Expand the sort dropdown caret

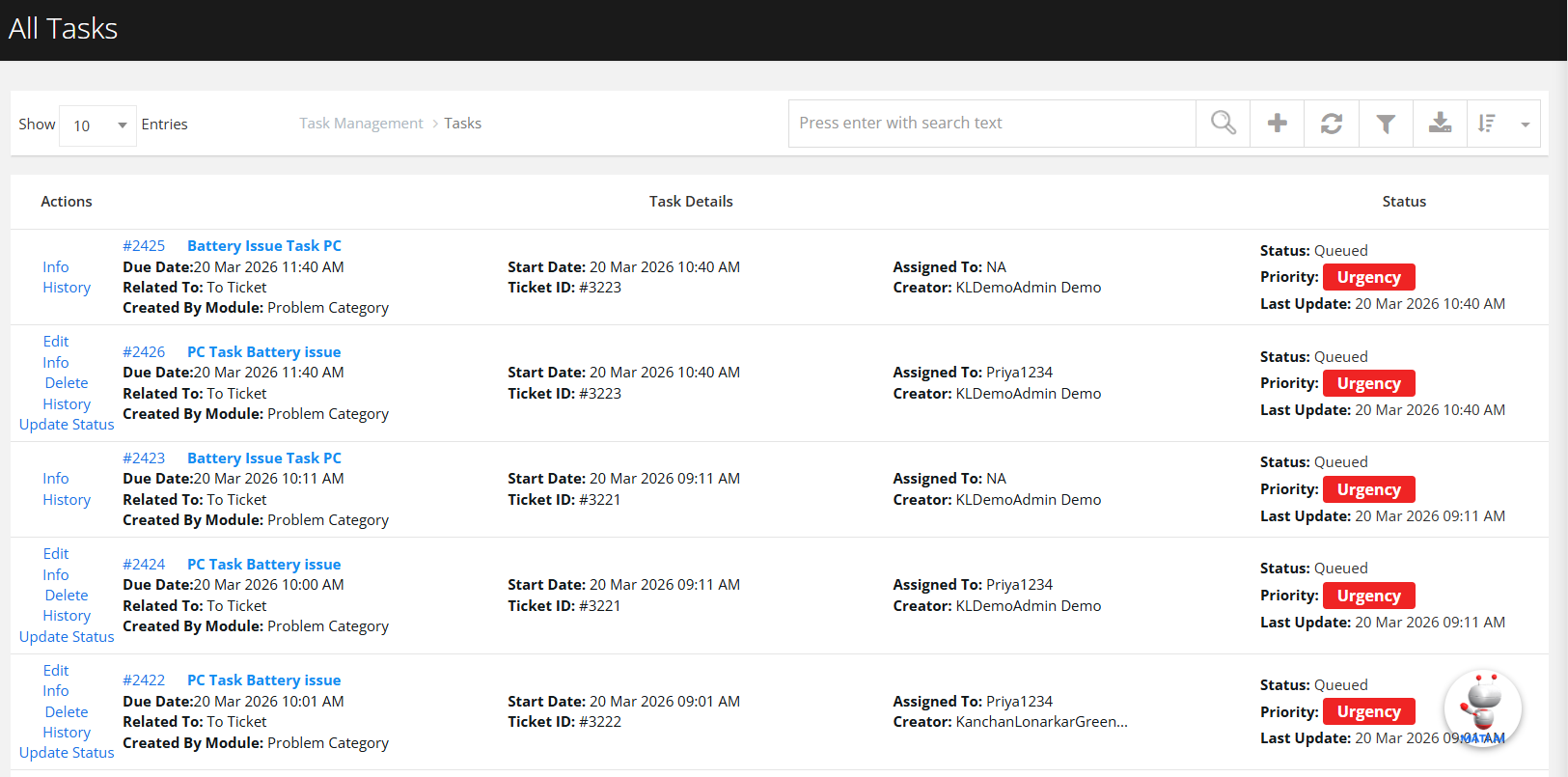(1525, 125)
